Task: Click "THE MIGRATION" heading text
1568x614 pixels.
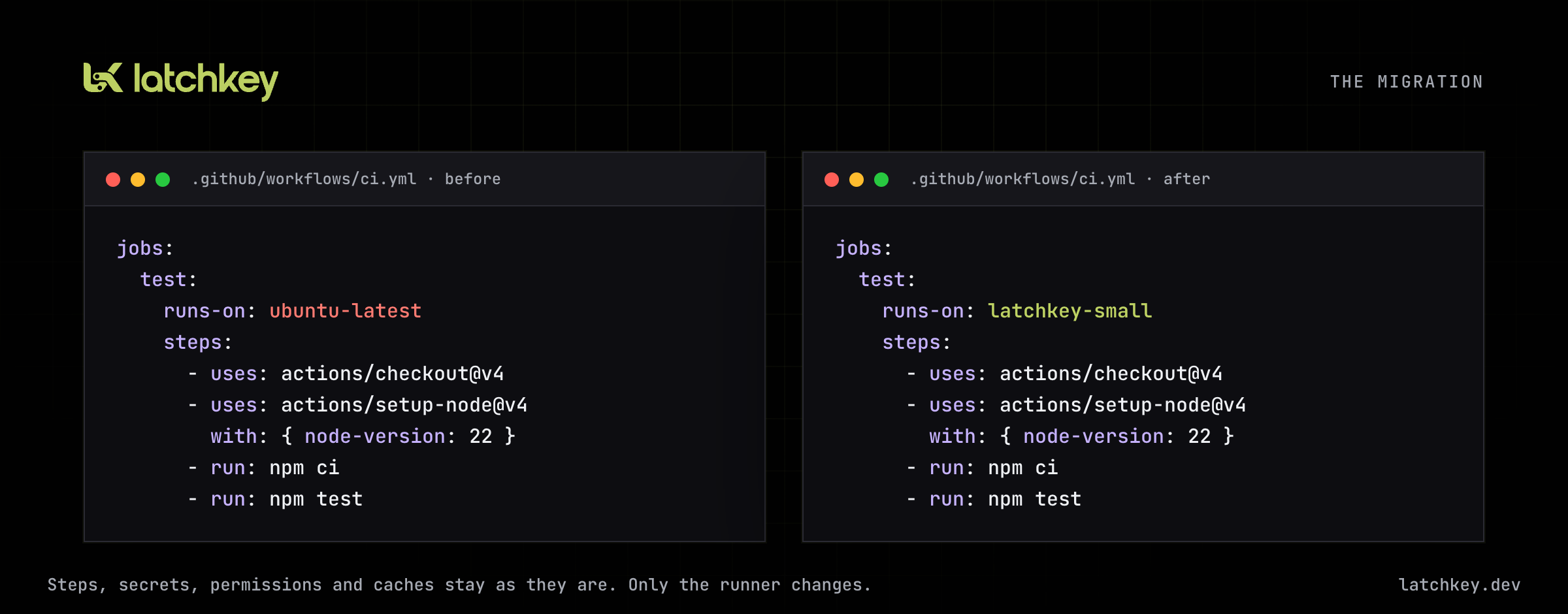Action: coord(1407,82)
